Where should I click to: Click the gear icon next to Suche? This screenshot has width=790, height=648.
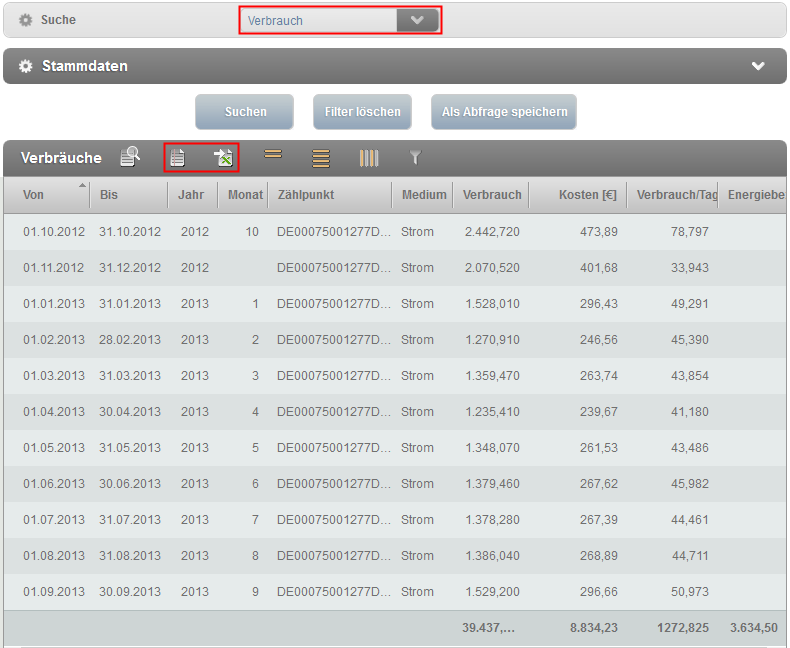[26, 20]
